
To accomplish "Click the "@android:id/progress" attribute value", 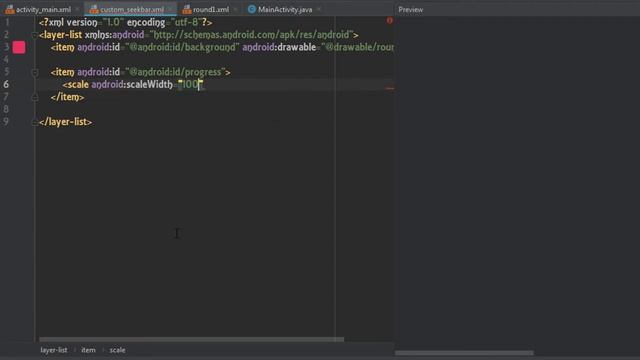I will pyautogui.click(x=175, y=72).
